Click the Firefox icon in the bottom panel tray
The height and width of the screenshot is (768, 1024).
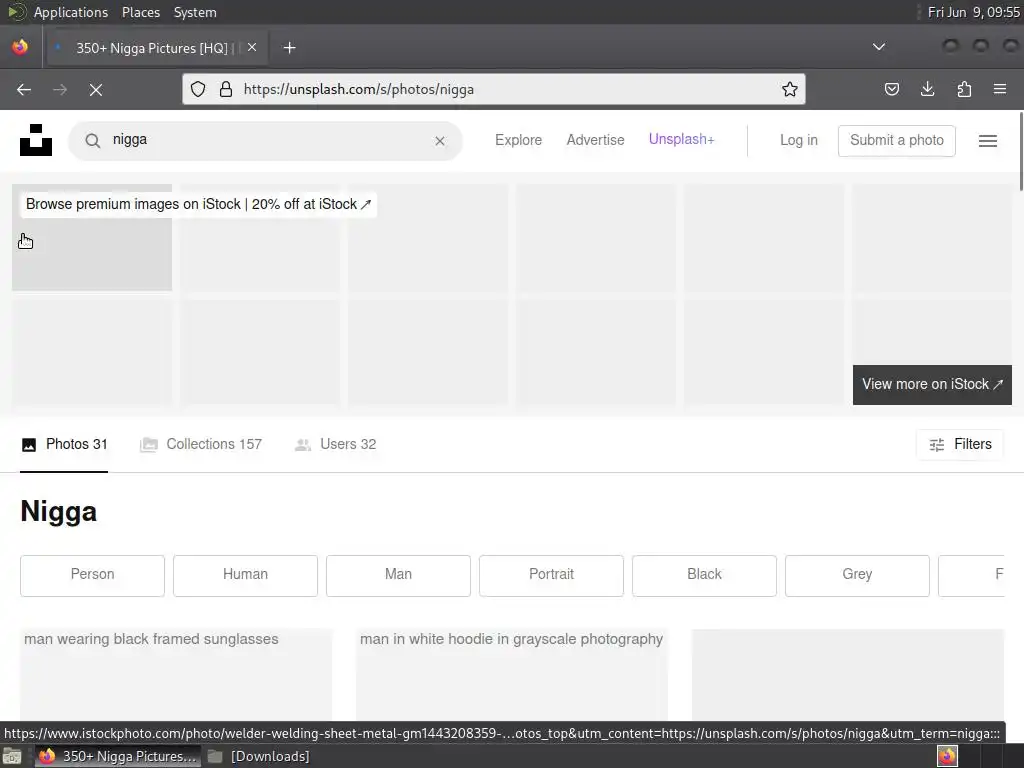click(x=947, y=756)
